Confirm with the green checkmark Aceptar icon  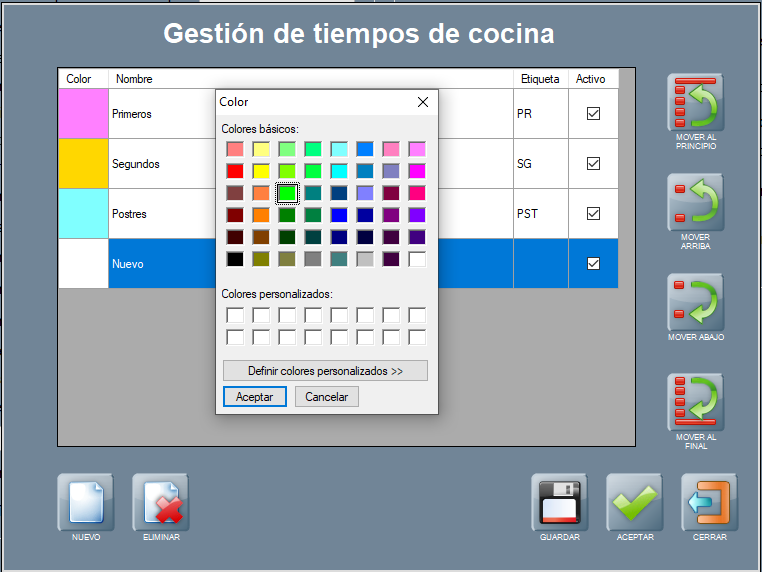(x=634, y=502)
